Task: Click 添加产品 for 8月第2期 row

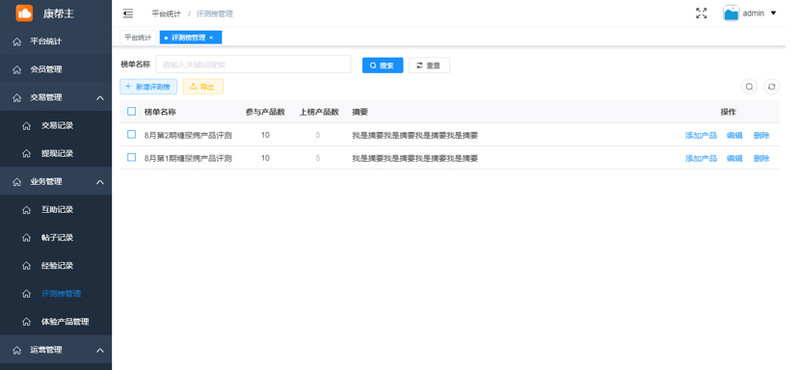Action: click(701, 136)
